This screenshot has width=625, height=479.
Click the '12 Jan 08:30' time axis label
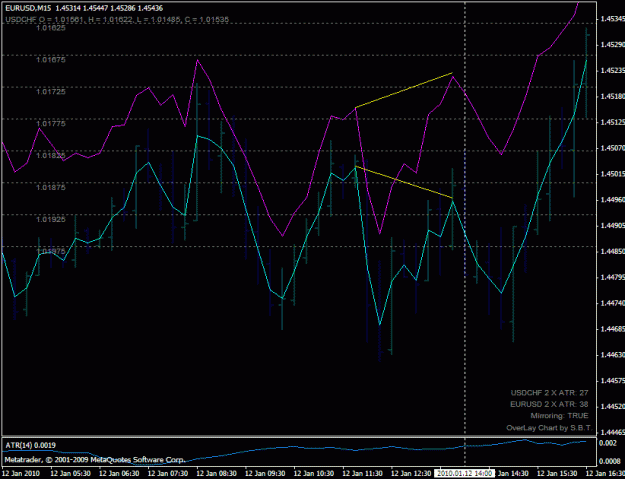click(216, 473)
